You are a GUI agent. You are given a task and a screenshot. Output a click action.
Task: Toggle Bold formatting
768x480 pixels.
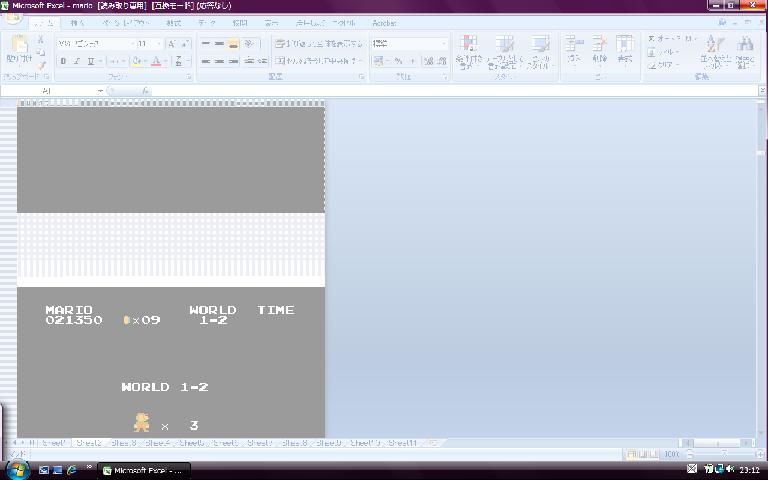(x=63, y=61)
